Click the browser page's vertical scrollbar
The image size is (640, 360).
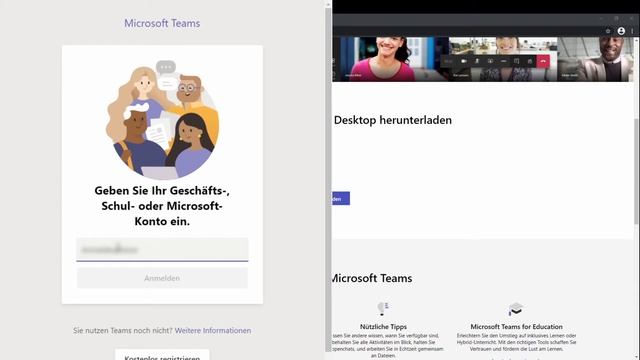click(636, 171)
